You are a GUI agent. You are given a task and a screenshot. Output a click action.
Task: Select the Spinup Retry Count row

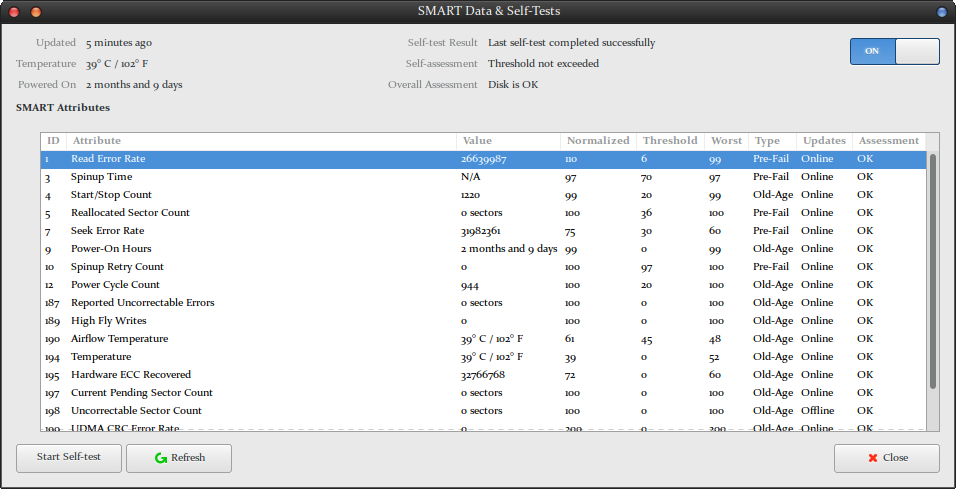tap(483, 267)
